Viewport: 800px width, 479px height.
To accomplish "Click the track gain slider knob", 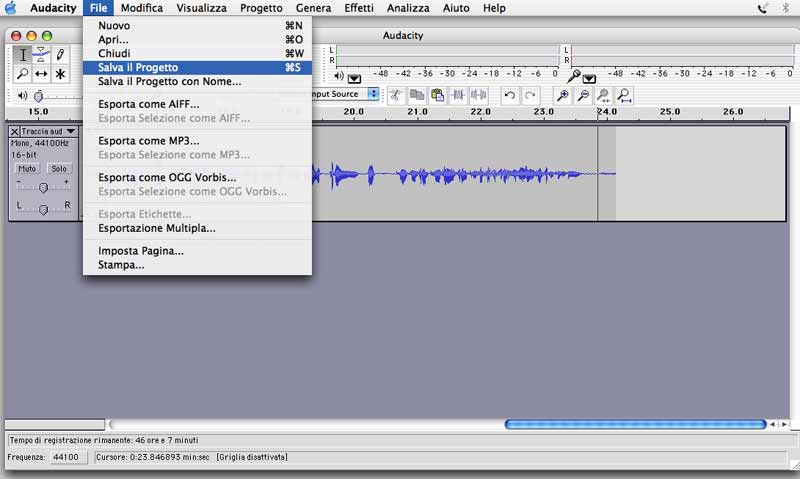I will coord(43,188).
